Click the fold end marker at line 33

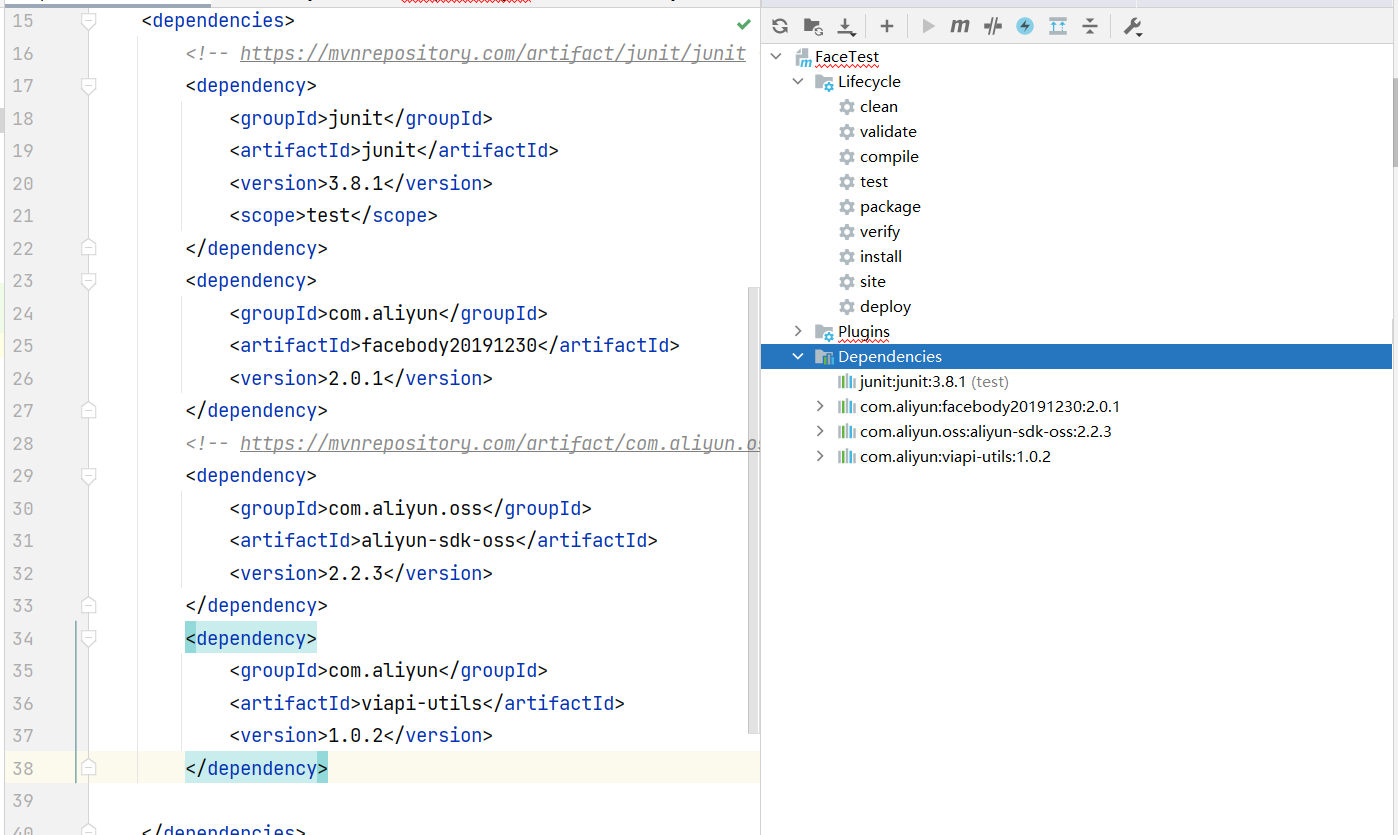click(89, 606)
